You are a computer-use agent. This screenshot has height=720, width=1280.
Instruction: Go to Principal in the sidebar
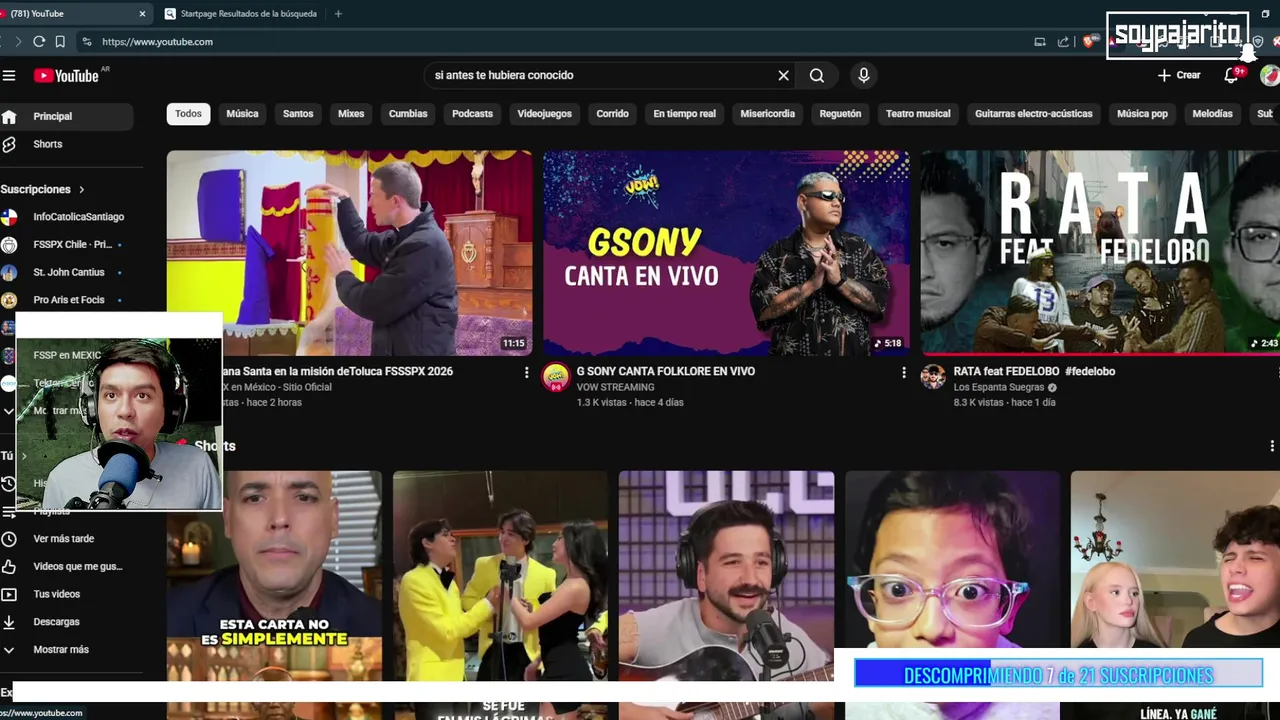pos(66,116)
